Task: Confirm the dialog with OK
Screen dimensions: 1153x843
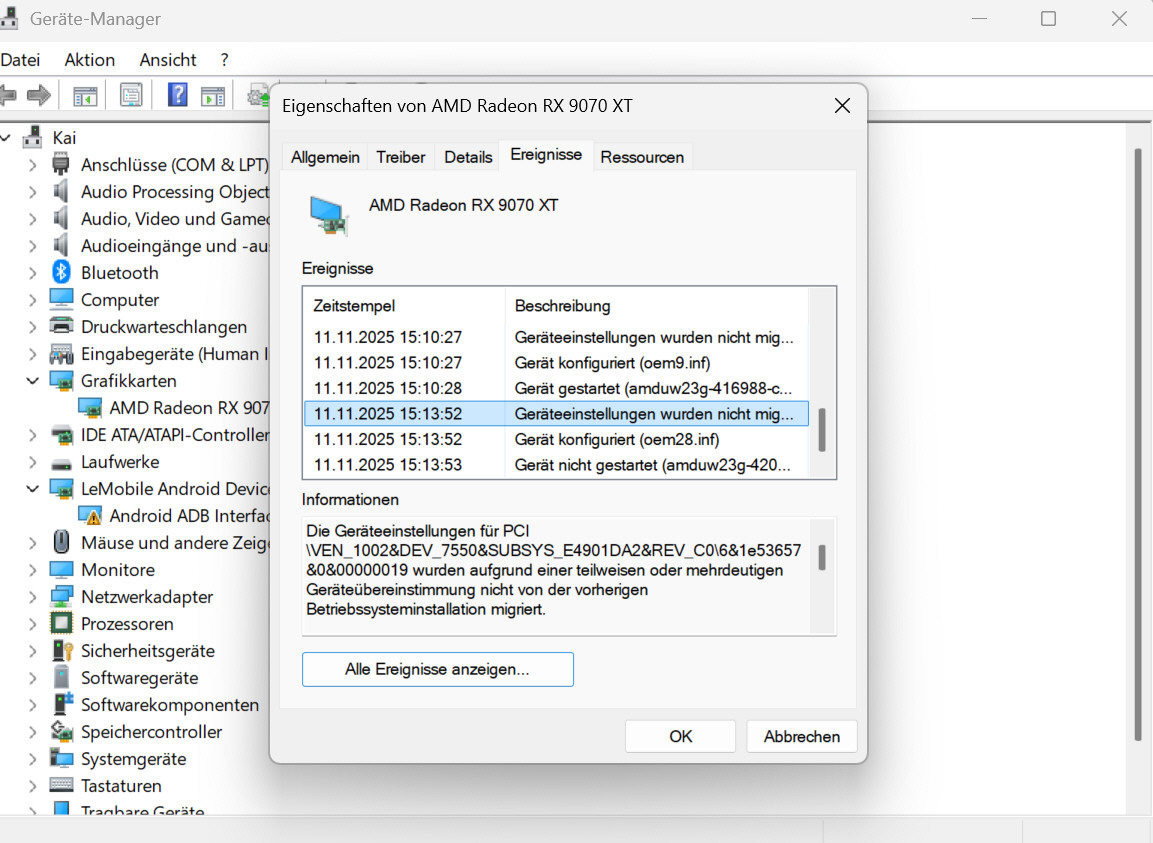Action: coord(680,736)
